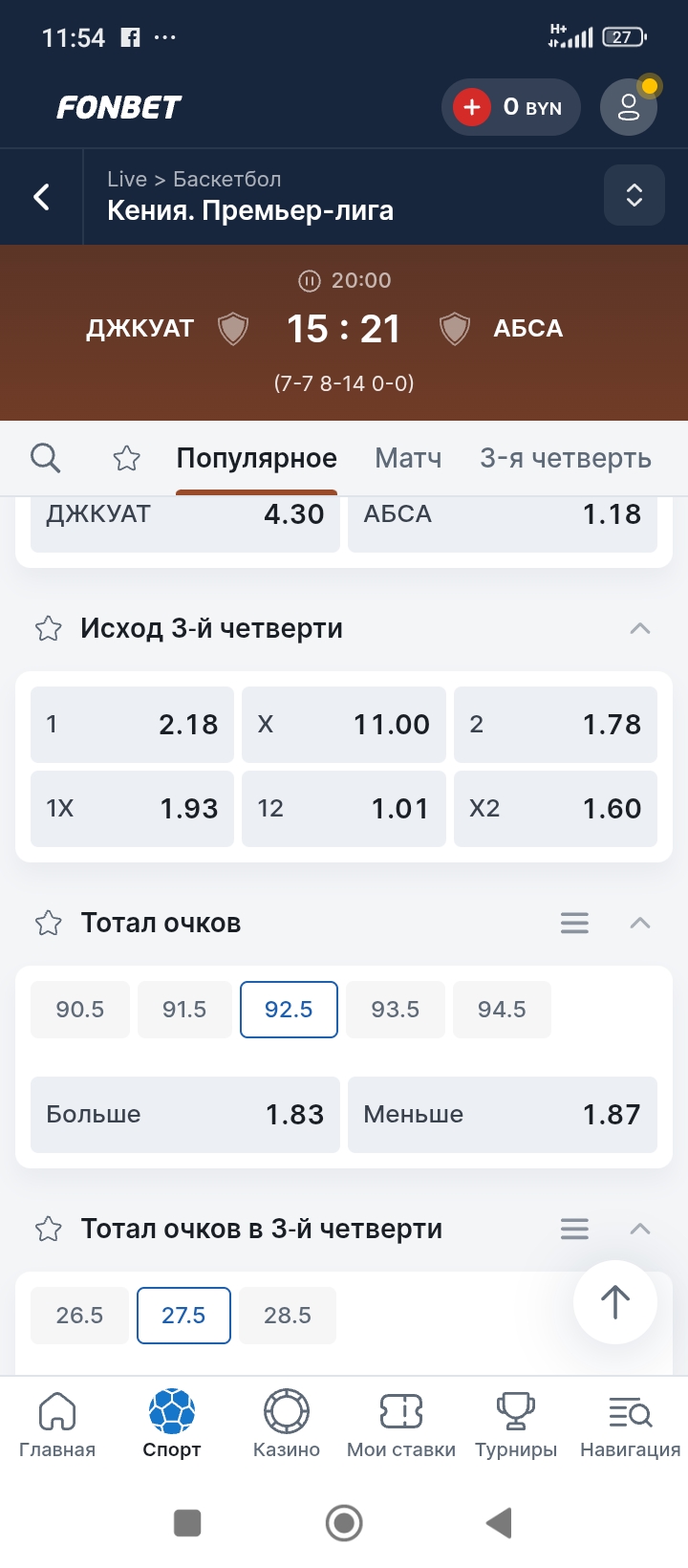Open Тотал очков list view menu
The image size is (688, 1568).
click(x=574, y=924)
